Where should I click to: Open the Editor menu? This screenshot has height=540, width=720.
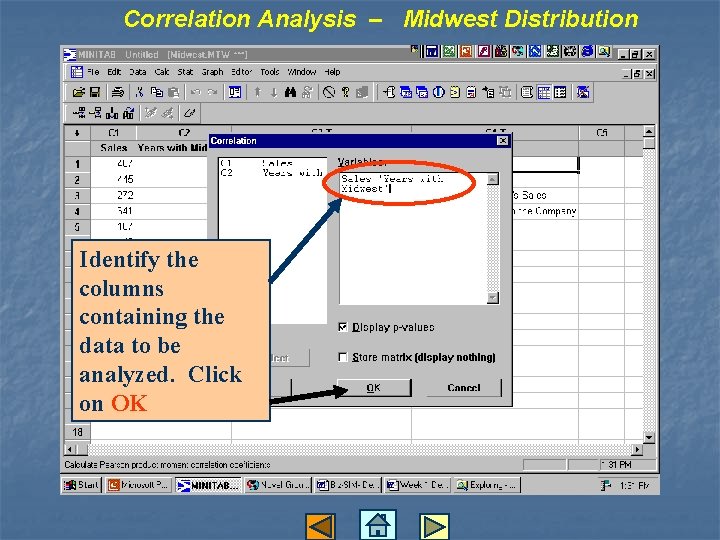(241, 72)
